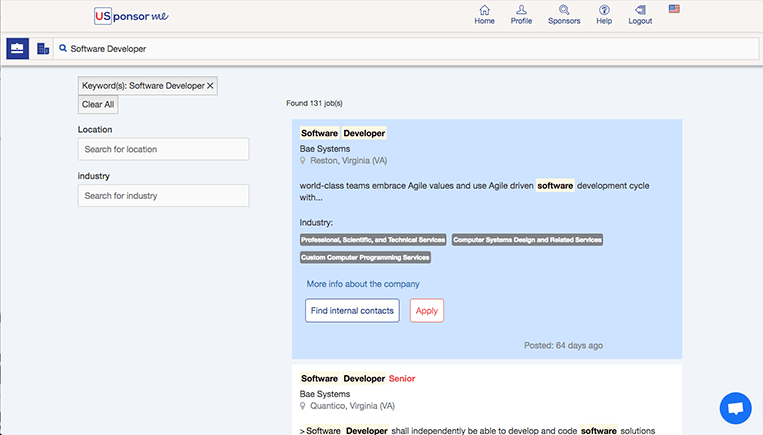Click the Search for location field
Screen dimensions: 763x435
click(x=164, y=149)
